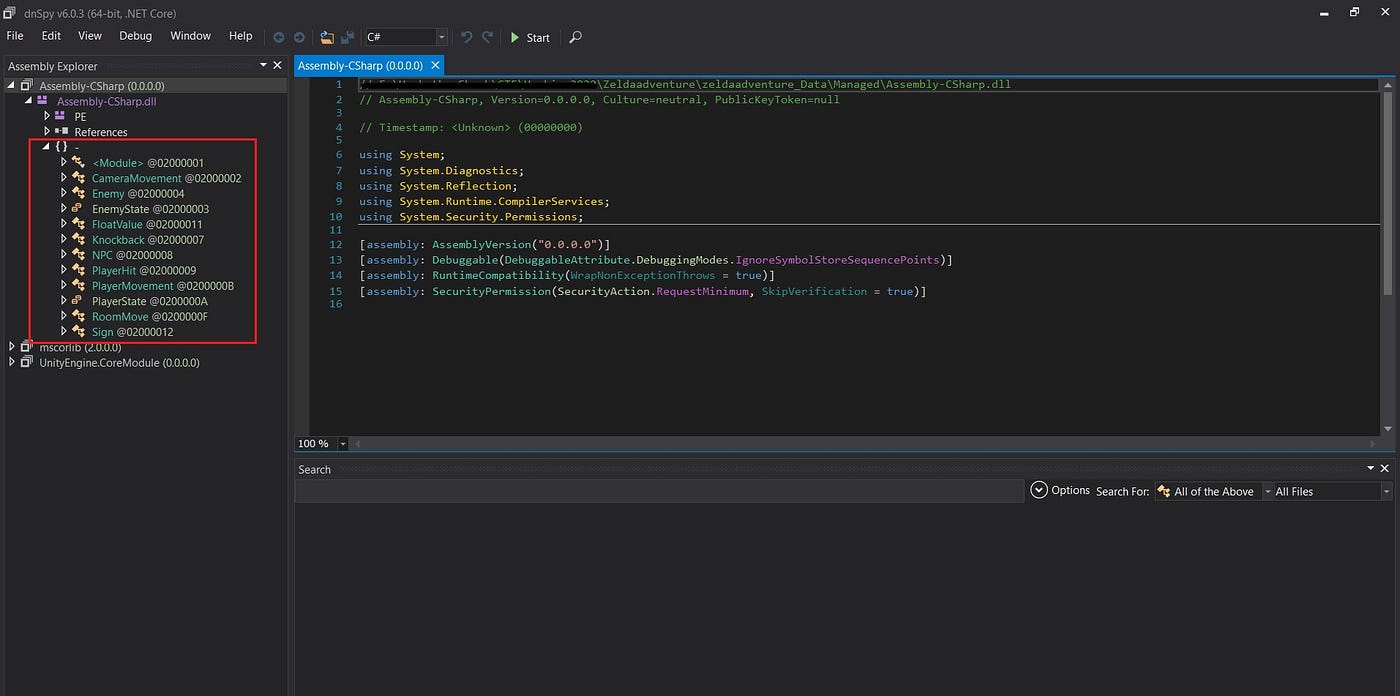Open search with the magnifier icon
The height and width of the screenshot is (696, 1400).
575,37
